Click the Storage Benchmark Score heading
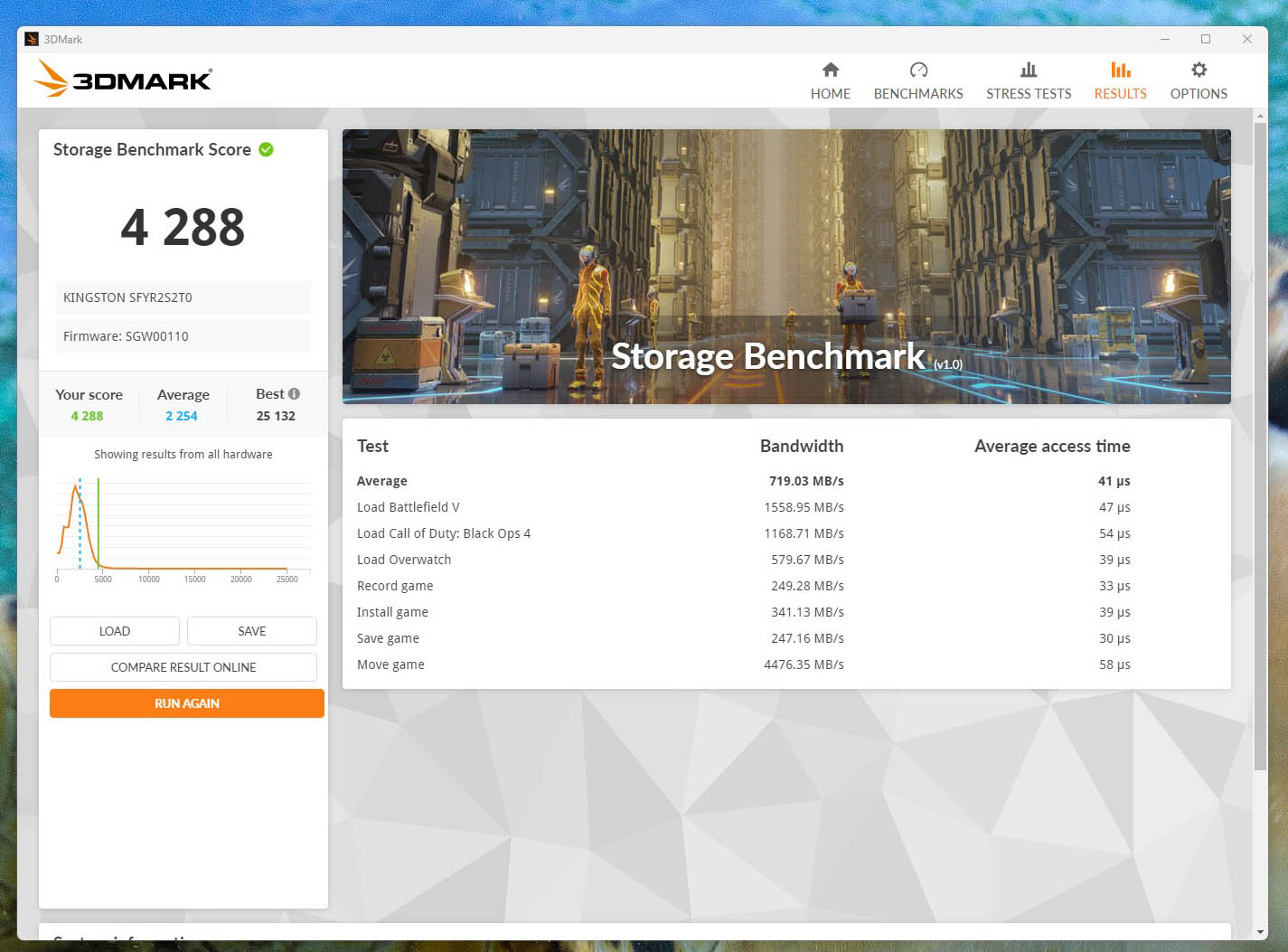The image size is (1288, 952). coord(152,149)
